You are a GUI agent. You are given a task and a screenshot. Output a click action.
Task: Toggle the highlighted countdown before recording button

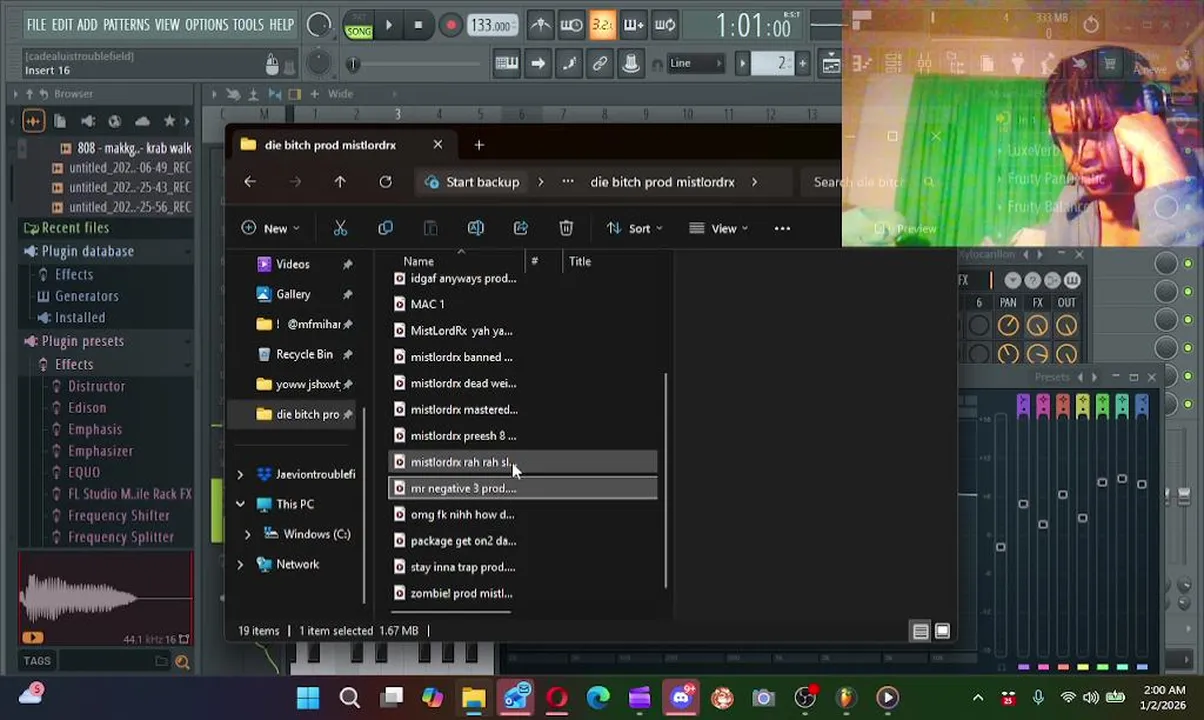coord(602,25)
